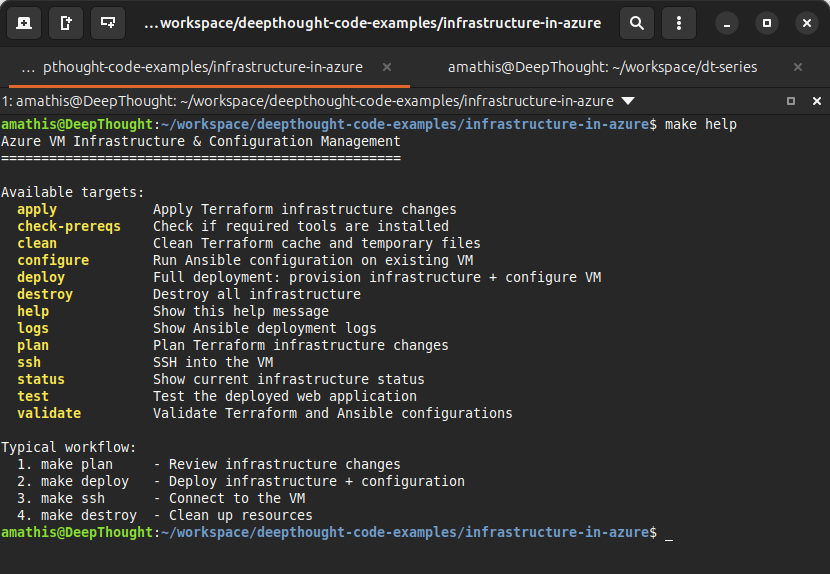Click '- Deploy infrastructure + configuration' text
Image resolution: width=830 pixels, height=574 pixels.
[309, 481]
